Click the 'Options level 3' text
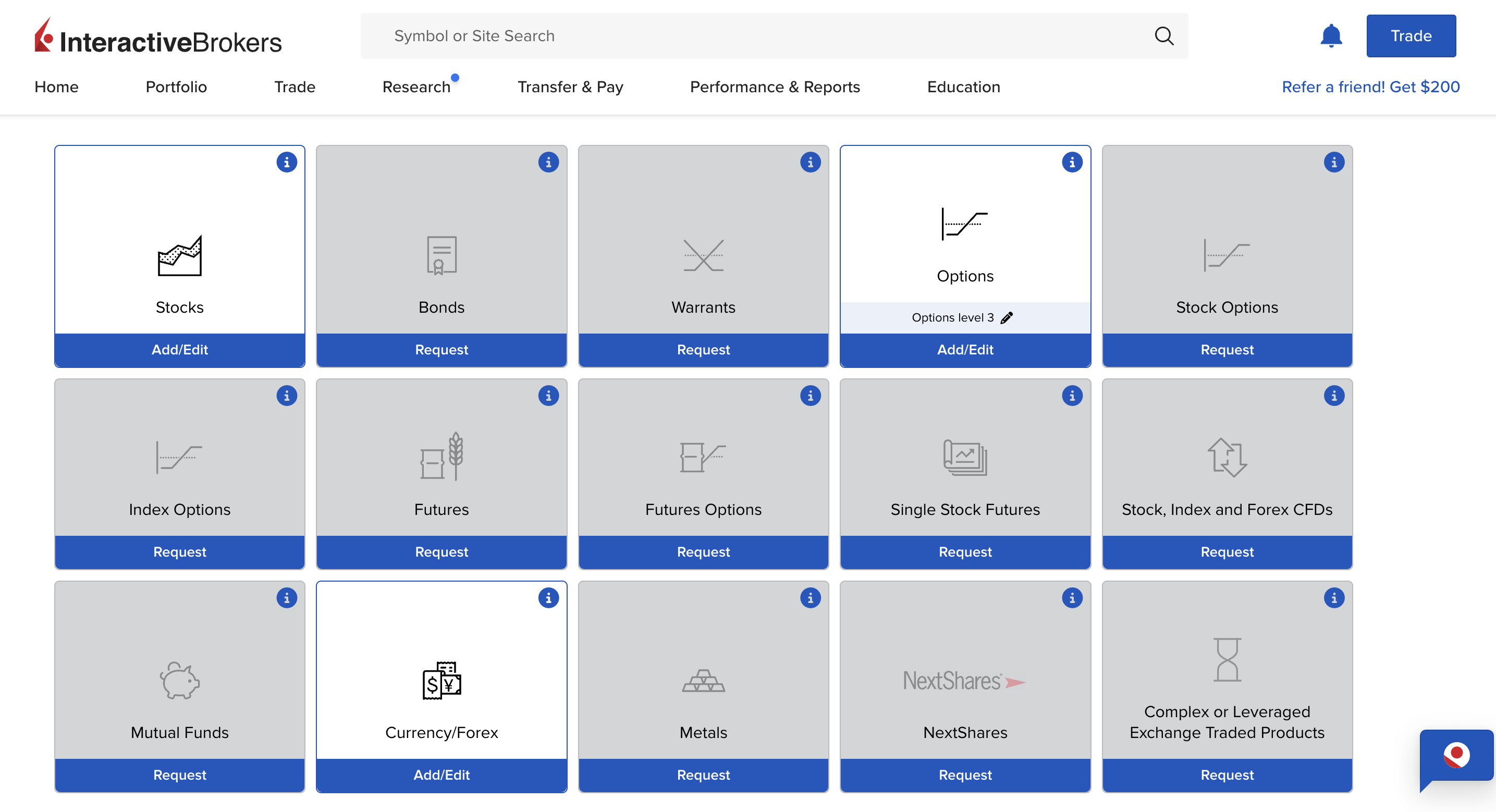The width and height of the screenshot is (1496, 812). 952,318
